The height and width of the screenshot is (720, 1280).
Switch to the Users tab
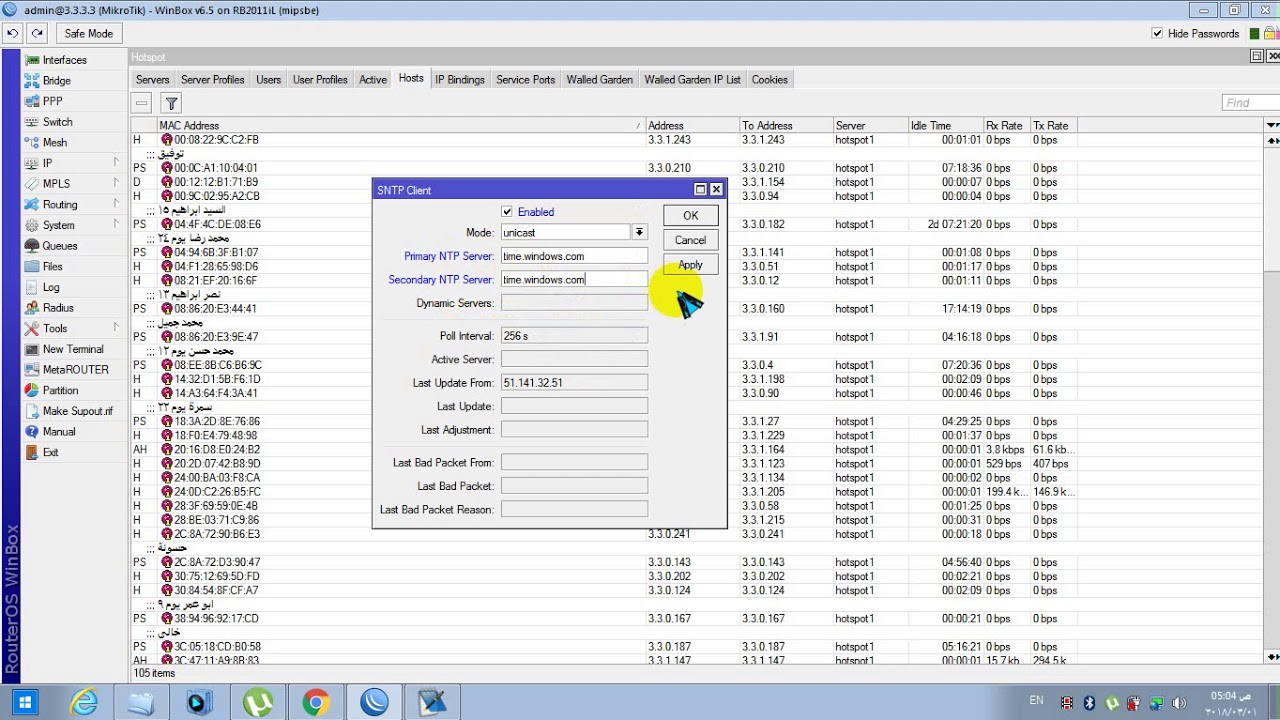[x=268, y=80]
